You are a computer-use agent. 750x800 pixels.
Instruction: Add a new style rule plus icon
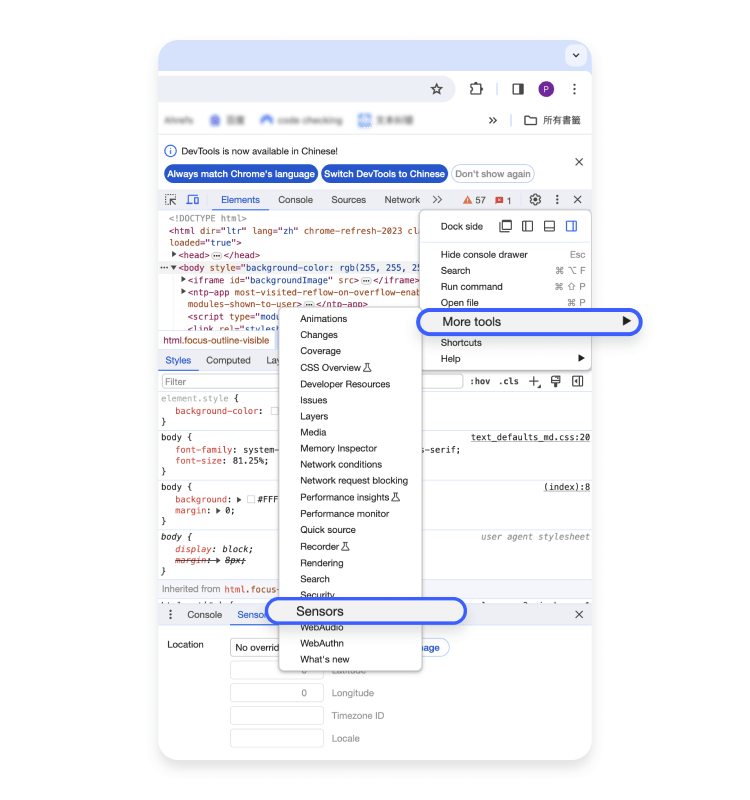coord(534,381)
